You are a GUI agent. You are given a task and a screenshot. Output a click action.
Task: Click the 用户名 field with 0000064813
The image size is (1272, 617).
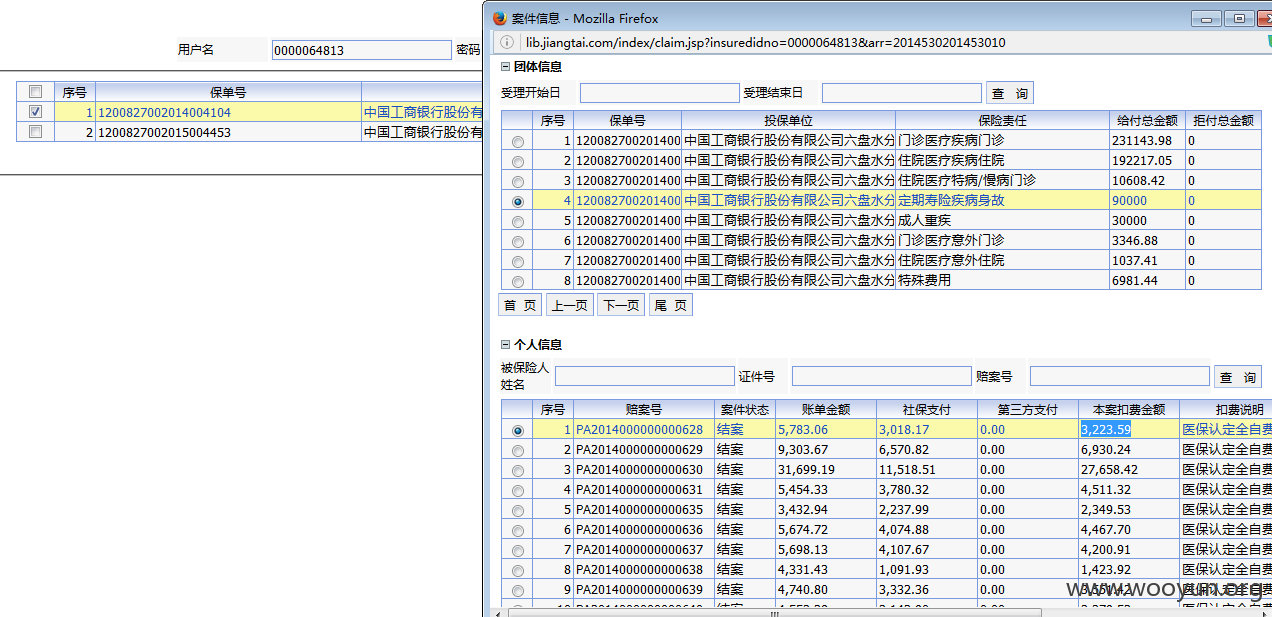362,50
